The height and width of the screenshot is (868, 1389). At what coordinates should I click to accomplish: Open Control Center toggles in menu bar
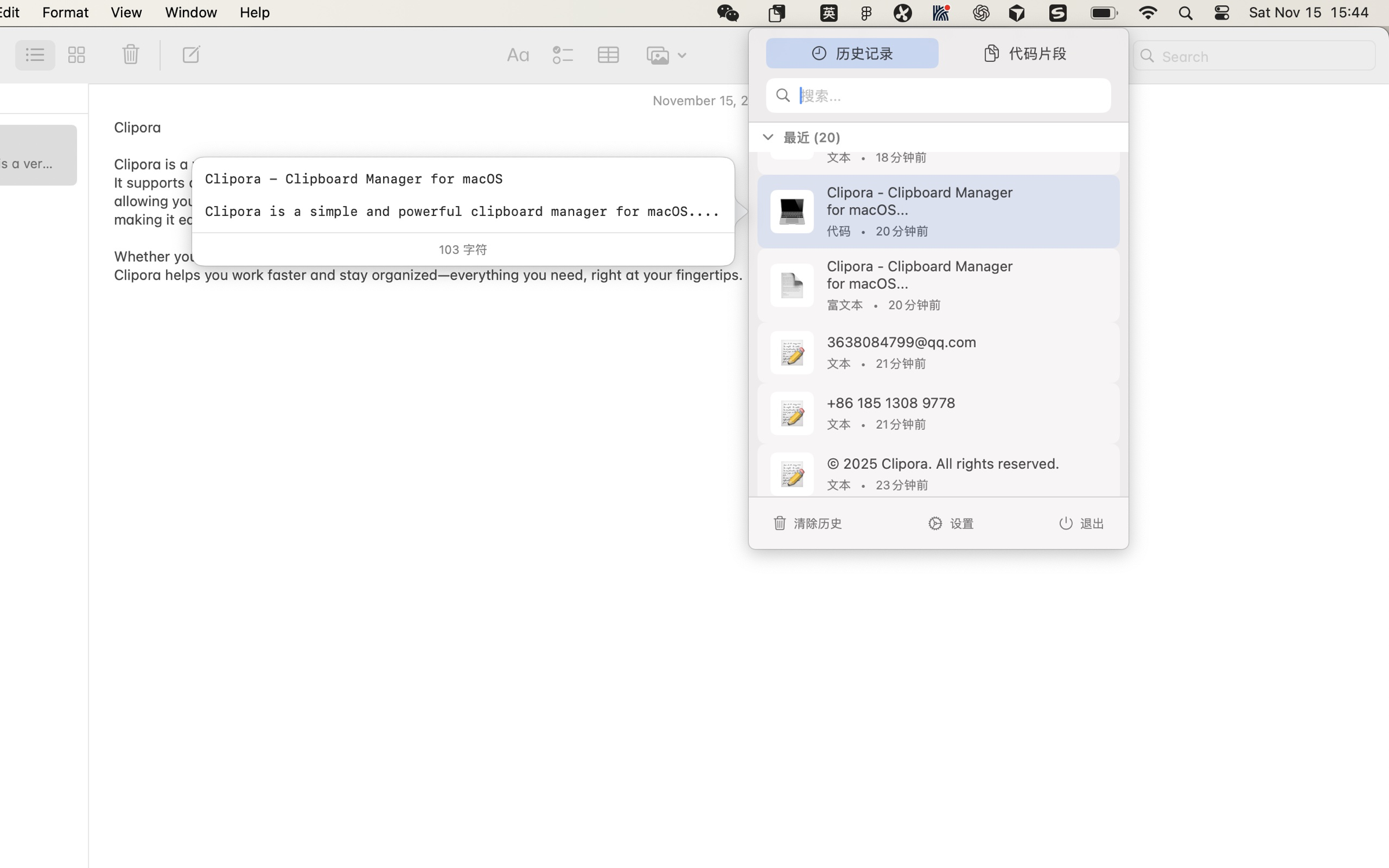pyautogui.click(x=1221, y=13)
